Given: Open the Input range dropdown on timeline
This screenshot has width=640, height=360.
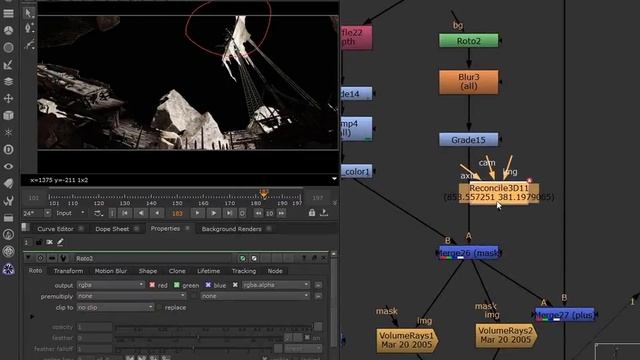Looking at the screenshot, I should 70,213.
